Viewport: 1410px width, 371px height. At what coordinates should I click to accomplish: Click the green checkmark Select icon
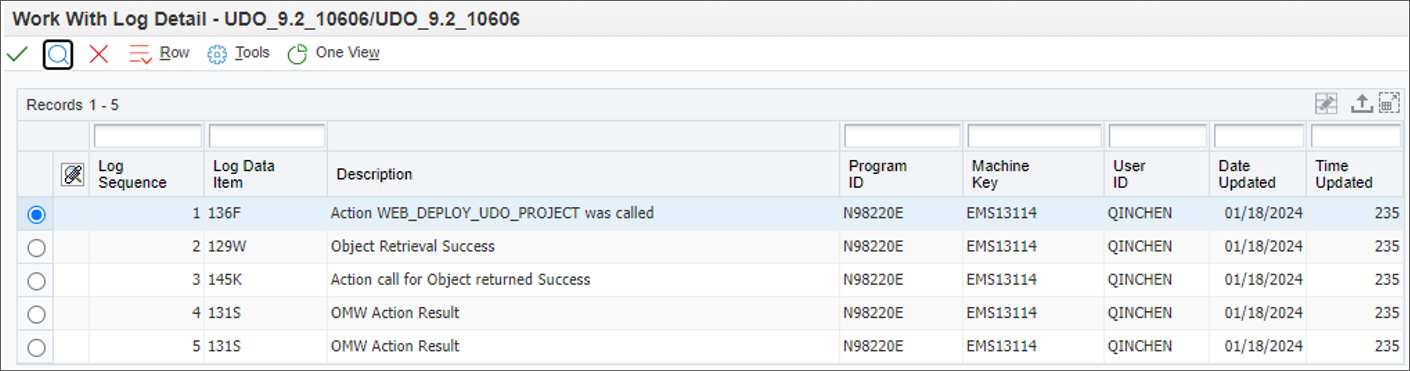tap(17, 54)
